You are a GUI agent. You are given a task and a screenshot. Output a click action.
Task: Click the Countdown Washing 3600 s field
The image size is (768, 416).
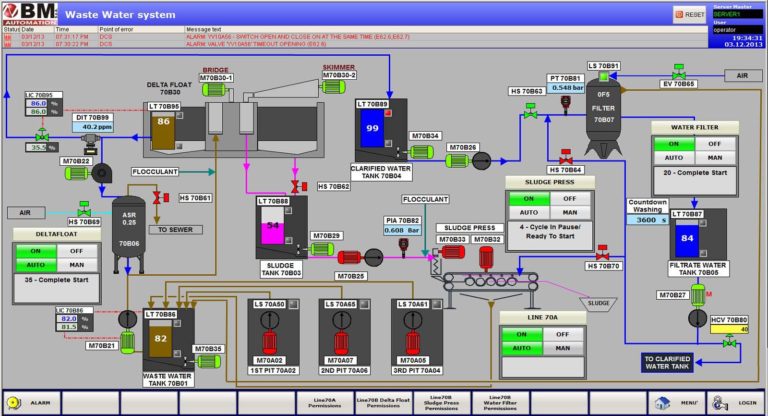[648, 220]
